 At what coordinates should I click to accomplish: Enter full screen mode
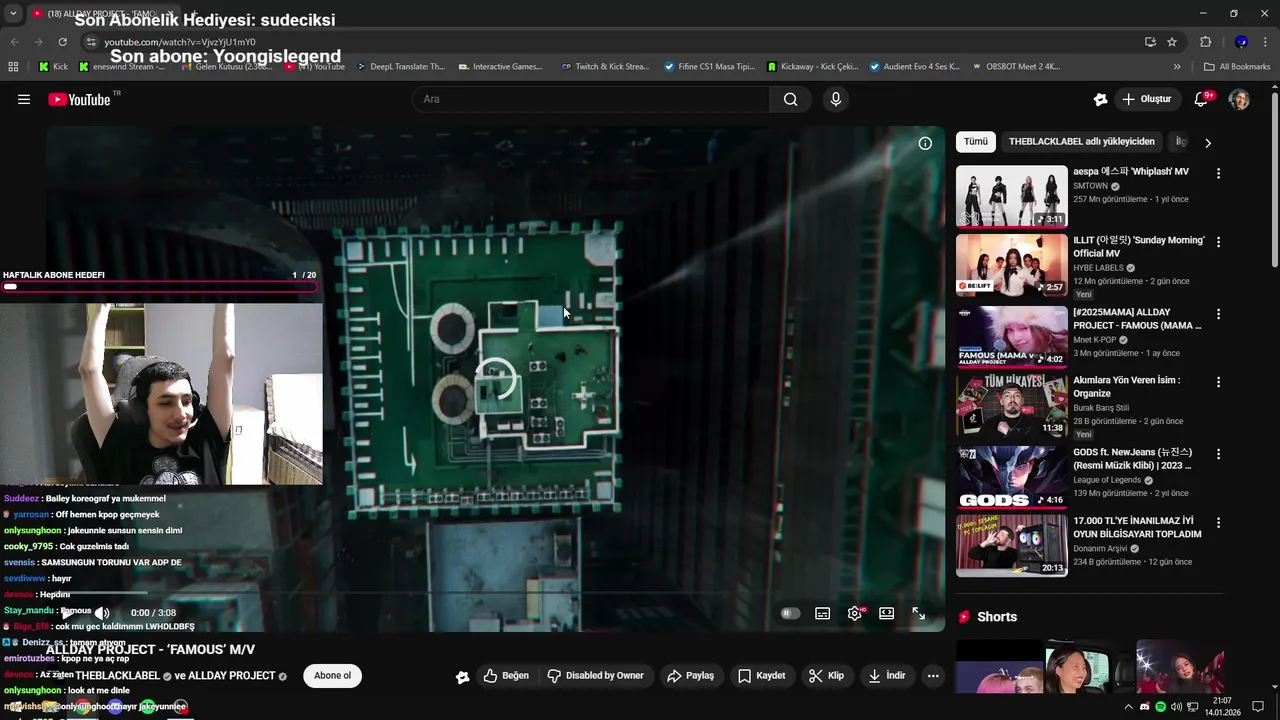point(919,613)
